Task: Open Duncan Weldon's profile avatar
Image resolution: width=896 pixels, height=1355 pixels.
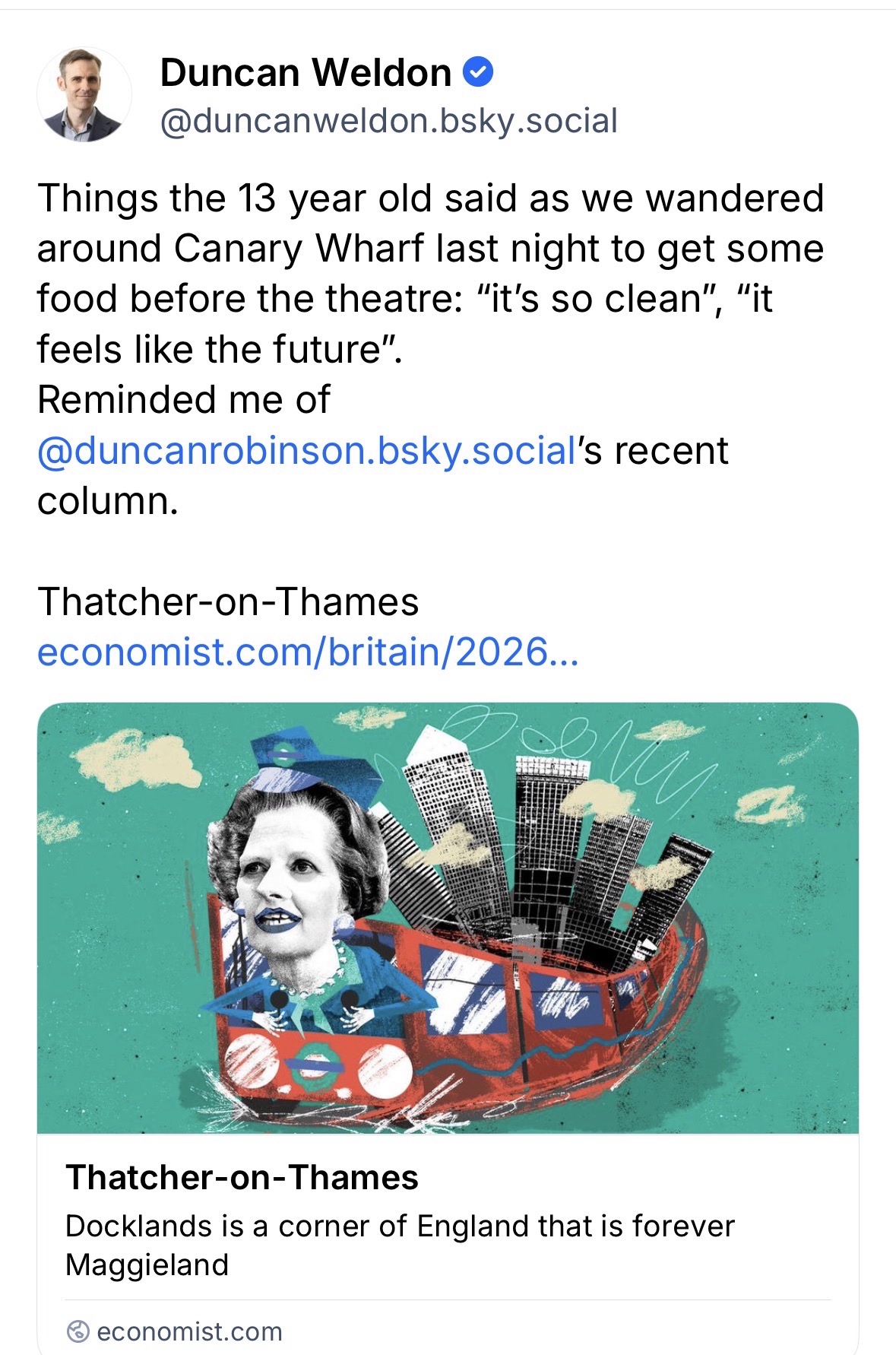Action: (x=84, y=95)
